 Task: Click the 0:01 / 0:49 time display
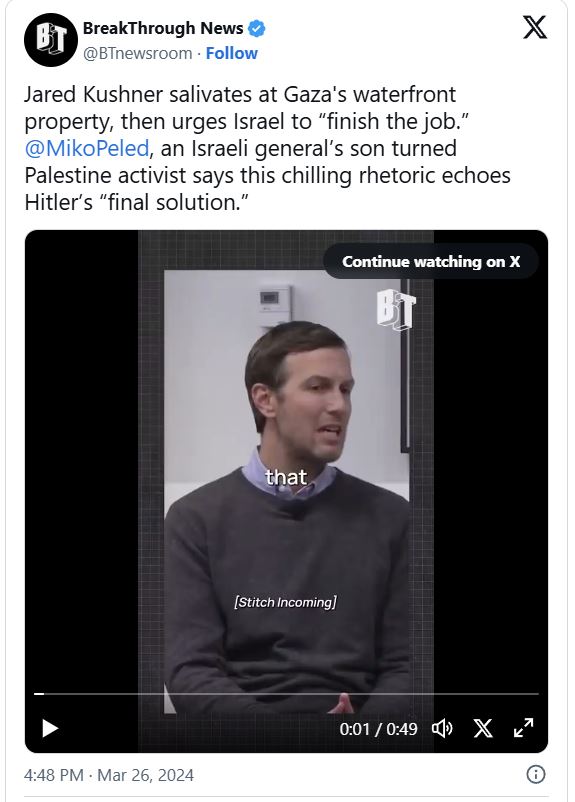click(x=379, y=729)
